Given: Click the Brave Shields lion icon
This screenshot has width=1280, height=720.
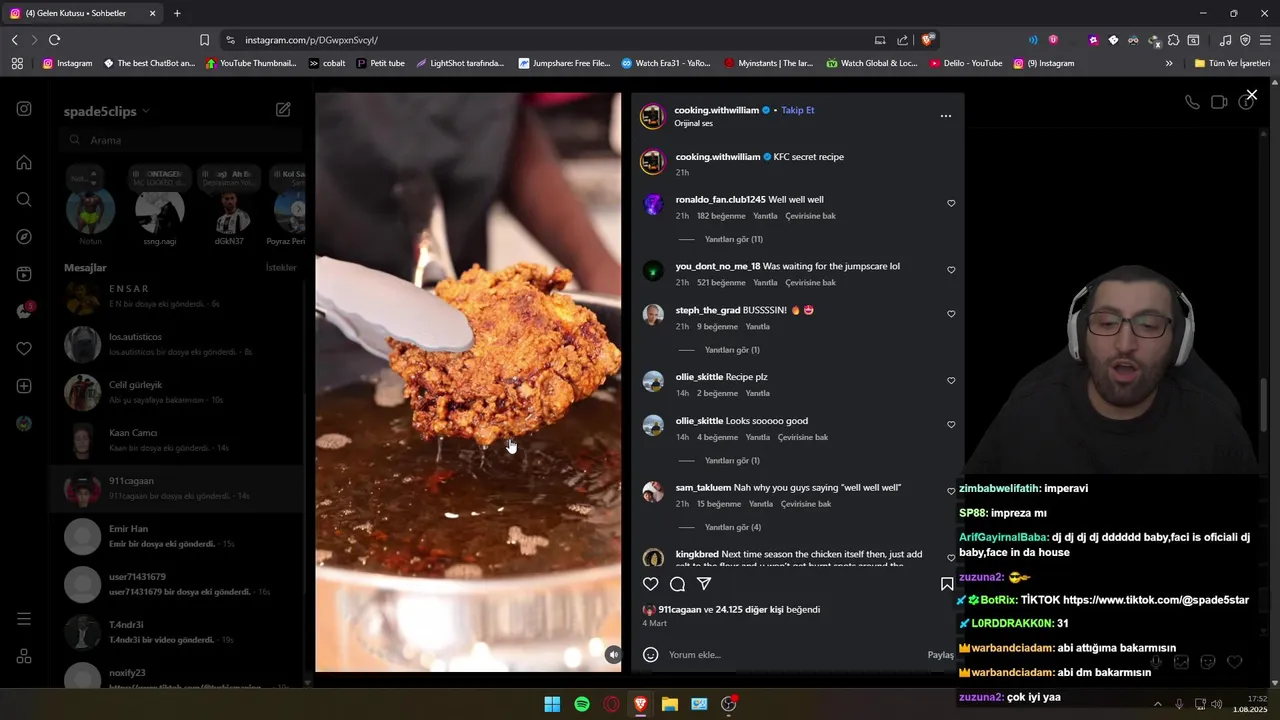Looking at the screenshot, I should tap(928, 40).
